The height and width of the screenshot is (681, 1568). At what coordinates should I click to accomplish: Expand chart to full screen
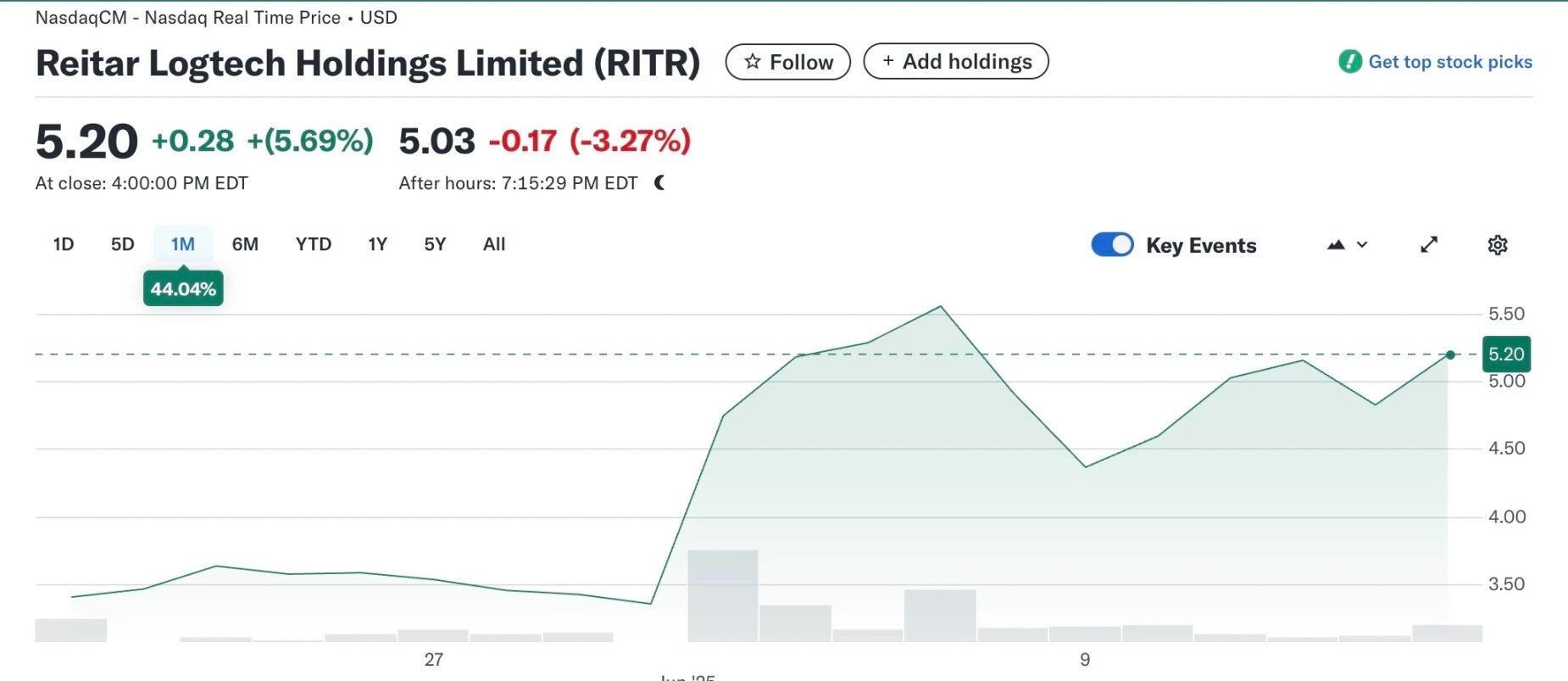[1429, 244]
